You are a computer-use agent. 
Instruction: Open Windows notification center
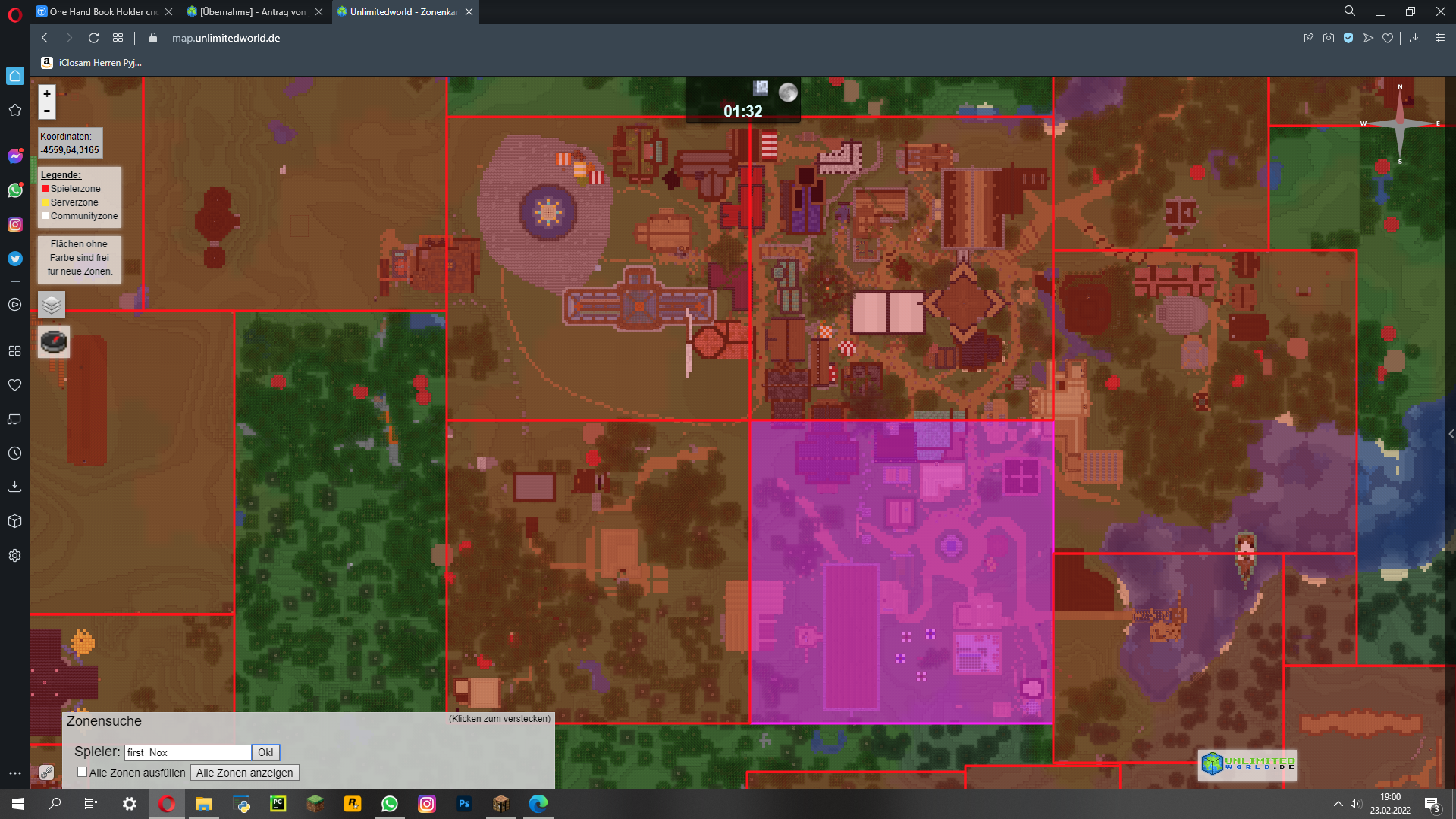[1432, 804]
